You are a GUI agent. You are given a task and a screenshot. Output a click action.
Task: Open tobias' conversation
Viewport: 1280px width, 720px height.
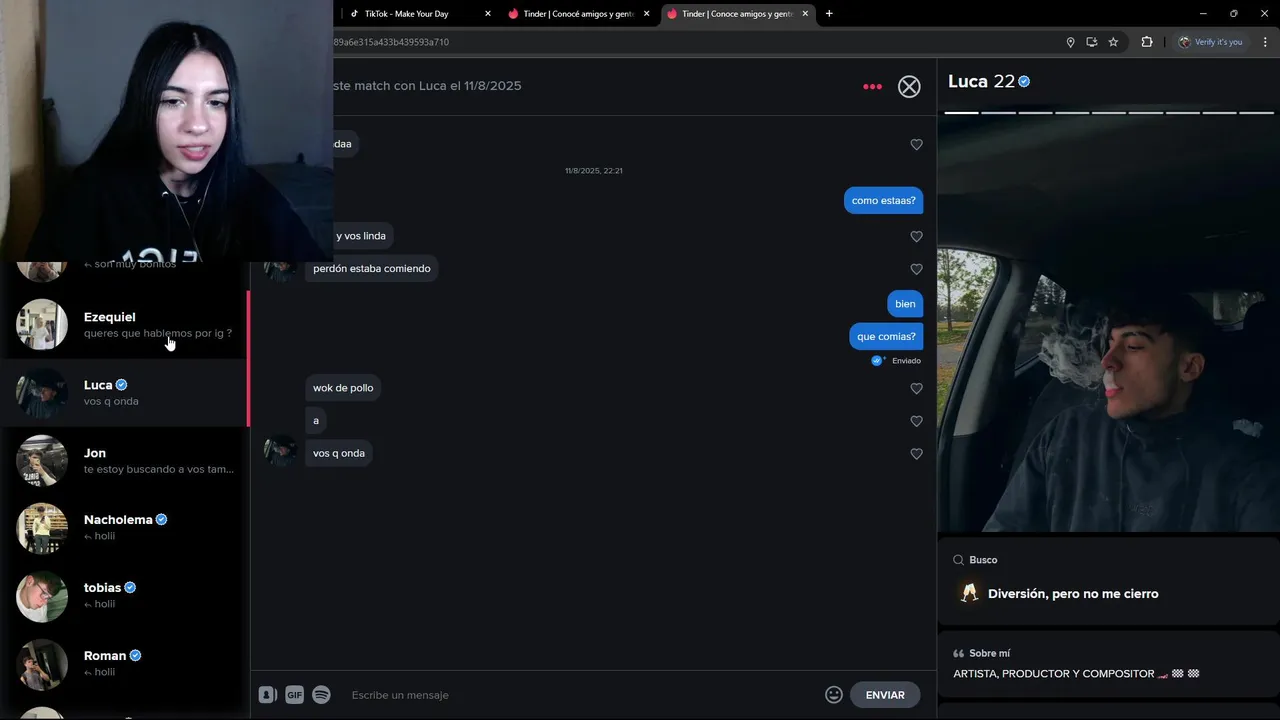[x=124, y=596]
